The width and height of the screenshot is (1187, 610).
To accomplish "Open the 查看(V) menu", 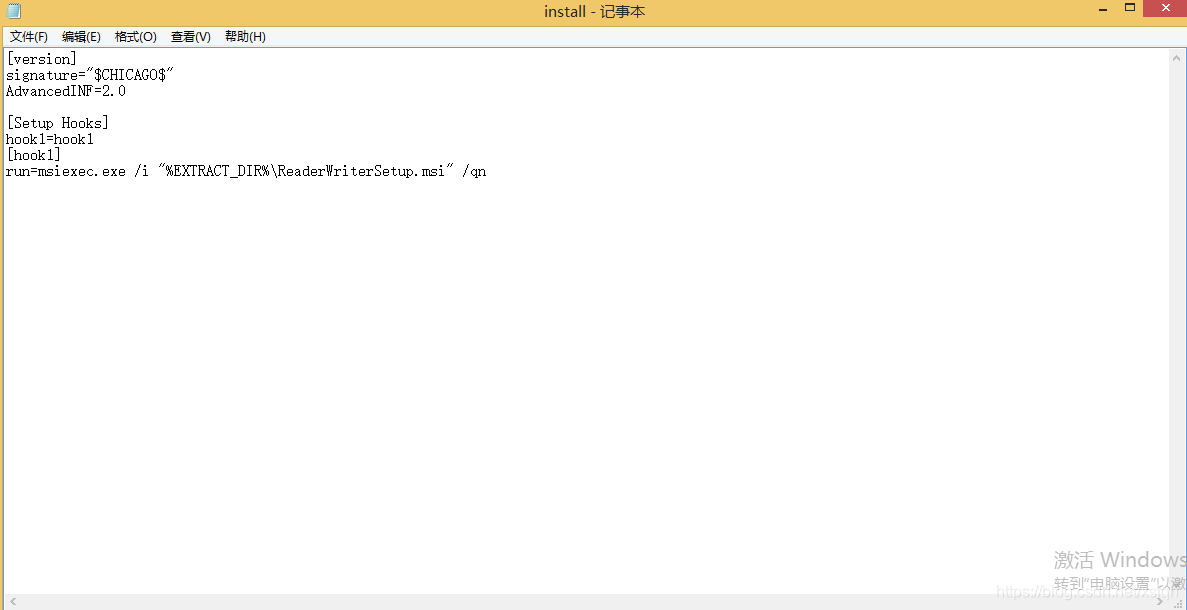I will click(191, 37).
